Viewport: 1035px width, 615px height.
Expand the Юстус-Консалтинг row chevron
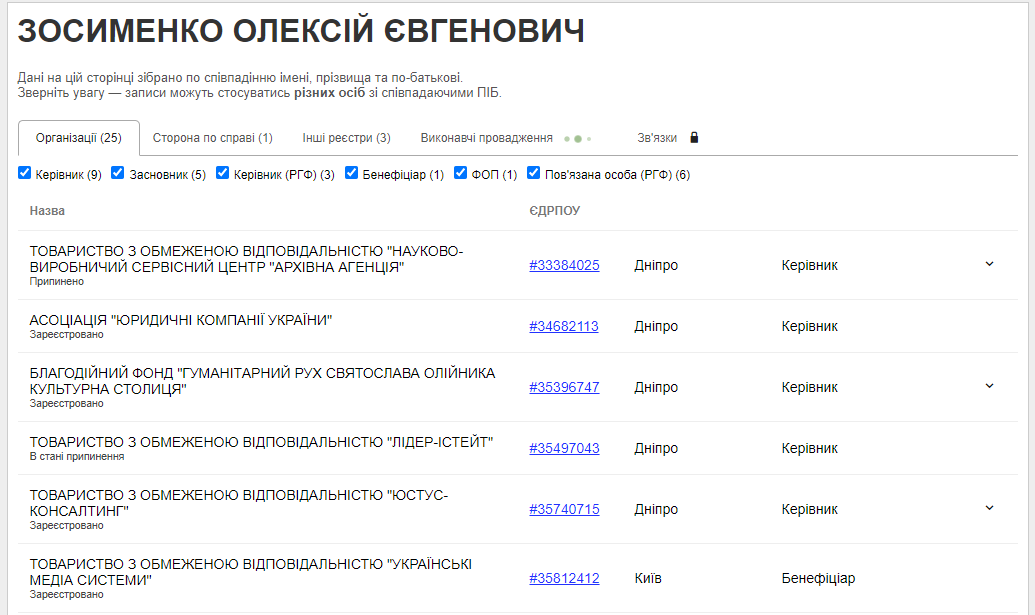pos(989,508)
